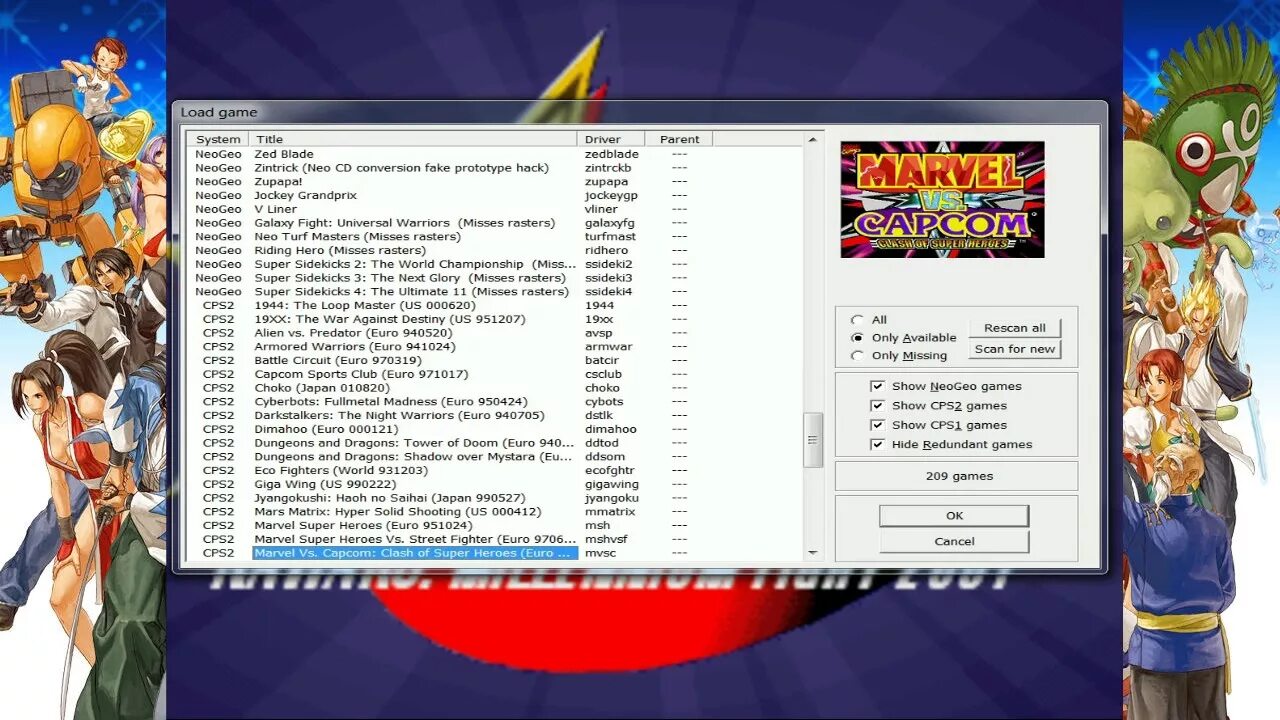1280x720 pixels.
Task: Sort list by Driver column header
Action: click(x=611, y=139)
